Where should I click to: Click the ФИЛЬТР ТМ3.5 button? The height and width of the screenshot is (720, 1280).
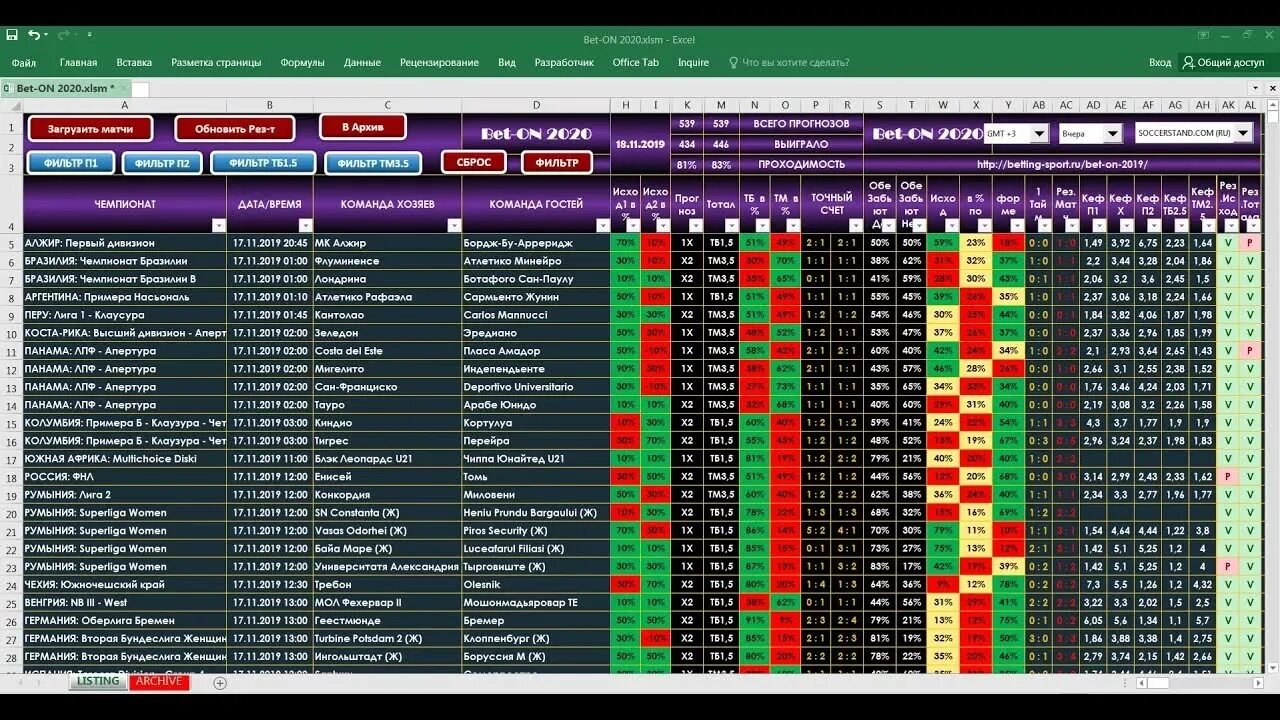pos(372,163)
